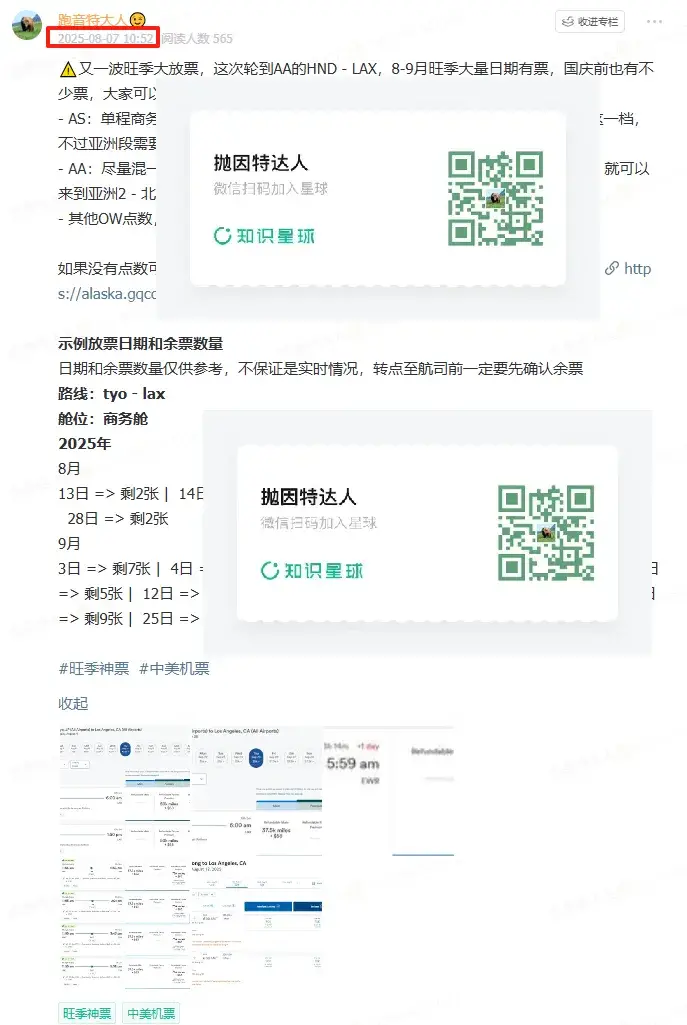Click the 9月 month label
The width and height of the screenshot is (687, 1025).
pyautogui.click(x=69, y=543)
